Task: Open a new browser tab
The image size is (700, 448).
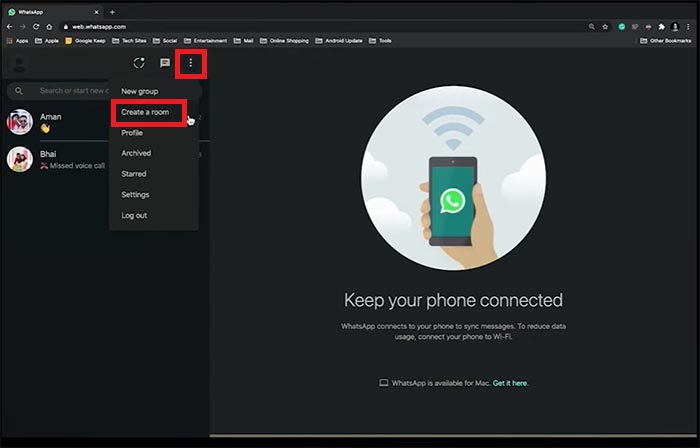Action: (x=112, y=12)
